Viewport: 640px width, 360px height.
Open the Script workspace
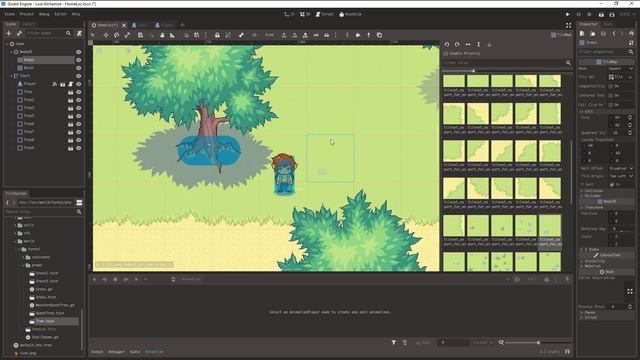click(324, 14)
